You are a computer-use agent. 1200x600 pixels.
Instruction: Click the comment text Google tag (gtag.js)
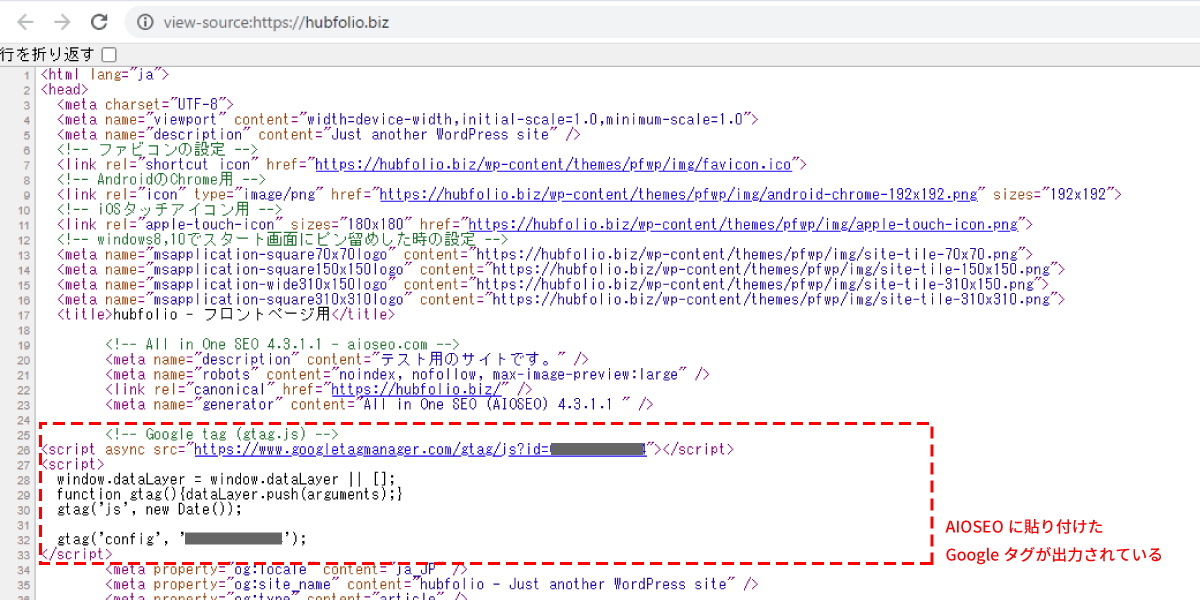click(x=223, y=435)
